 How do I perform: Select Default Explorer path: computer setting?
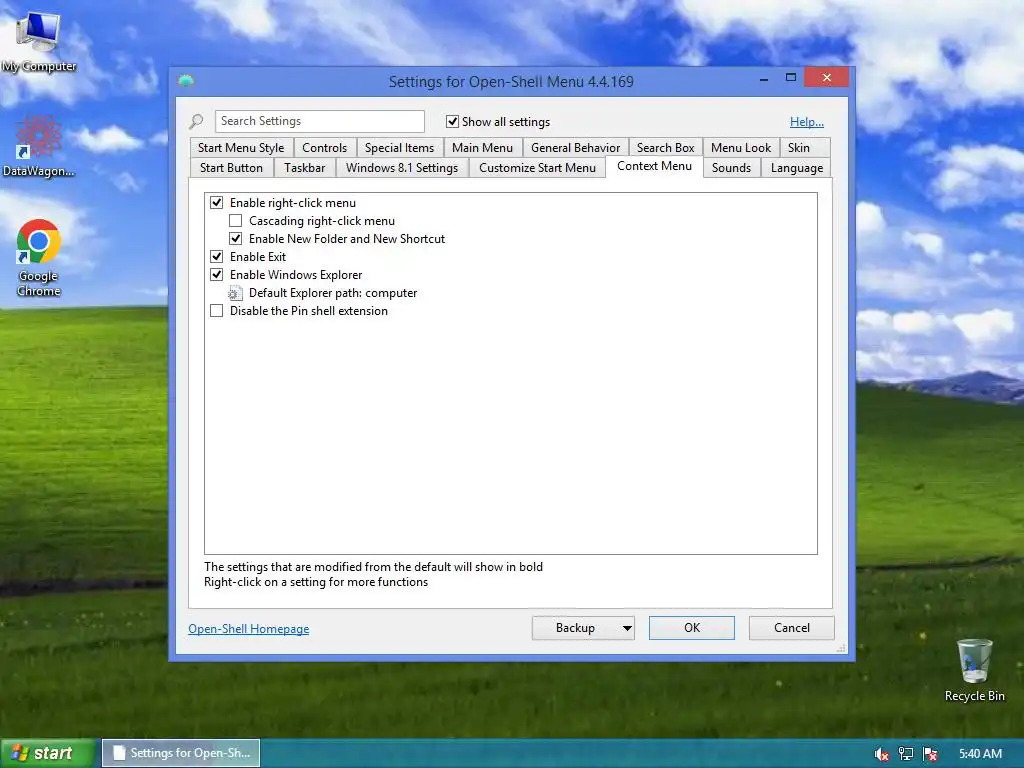[x=332, y=293]
